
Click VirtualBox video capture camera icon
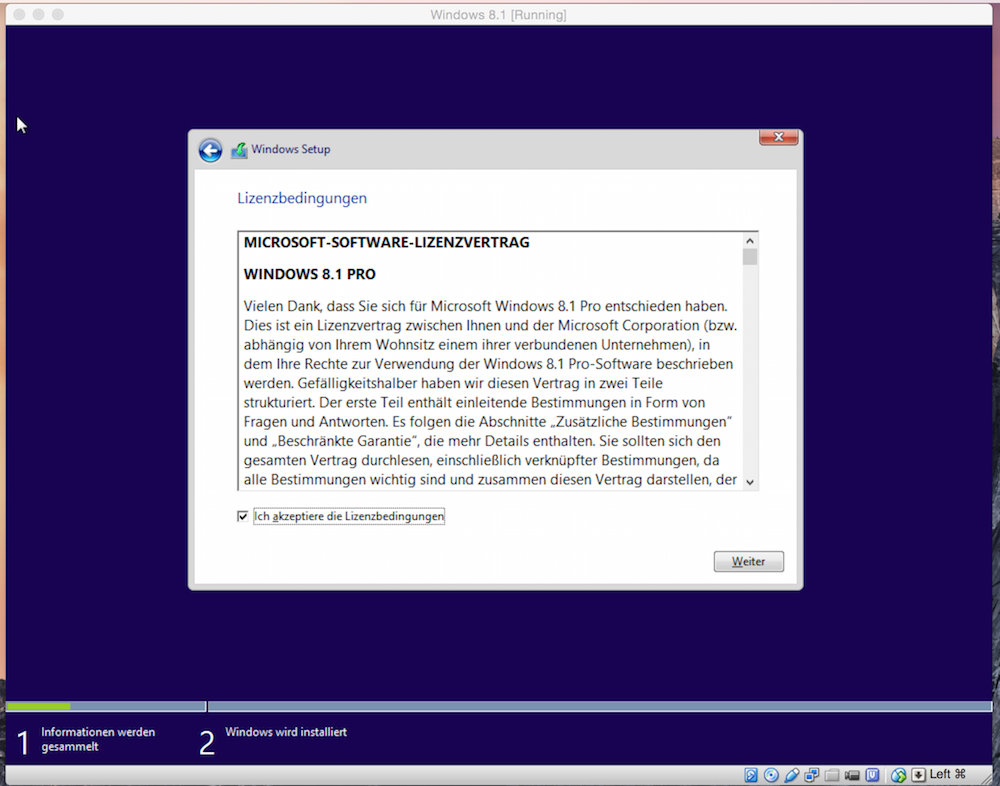point(852,776)
